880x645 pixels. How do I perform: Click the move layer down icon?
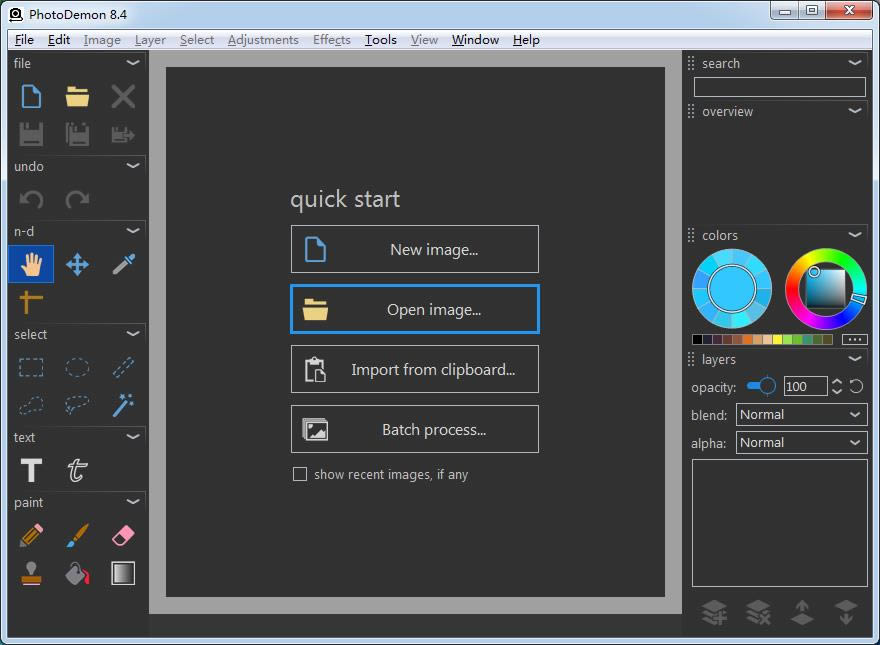coord(846,612)
